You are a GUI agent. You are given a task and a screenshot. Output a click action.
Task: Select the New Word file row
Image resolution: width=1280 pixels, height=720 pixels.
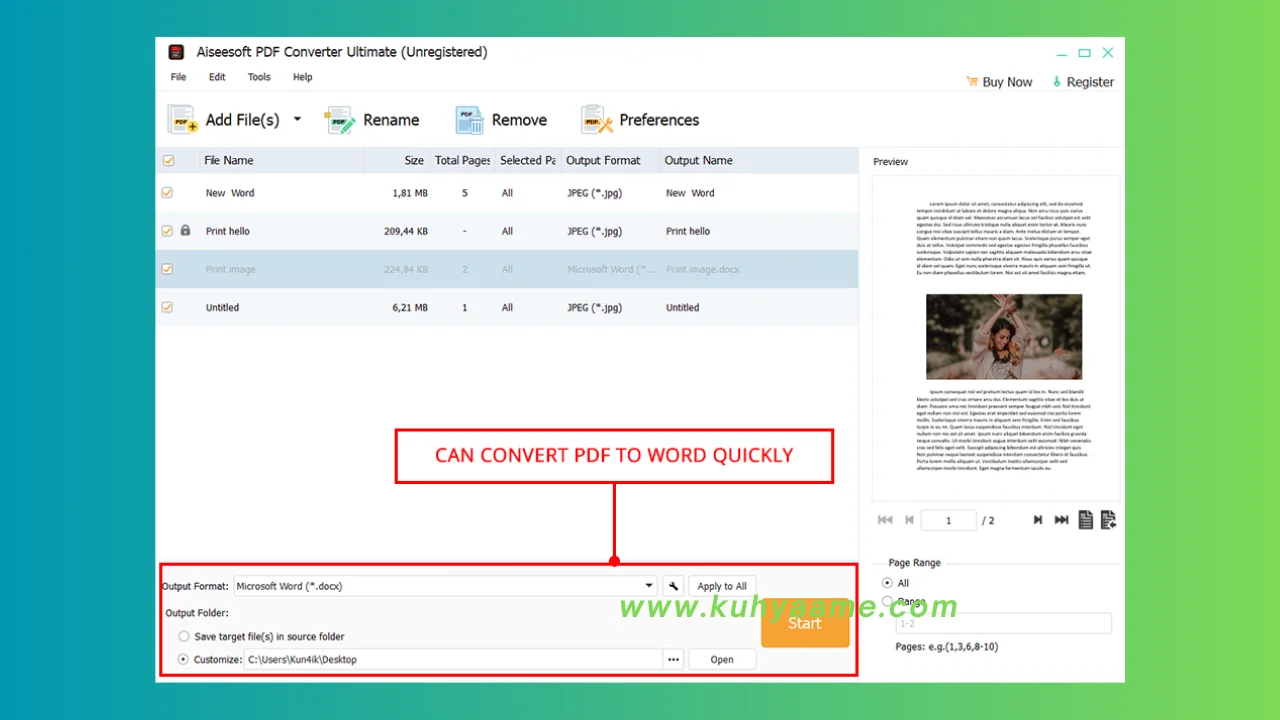click(507, 193)
